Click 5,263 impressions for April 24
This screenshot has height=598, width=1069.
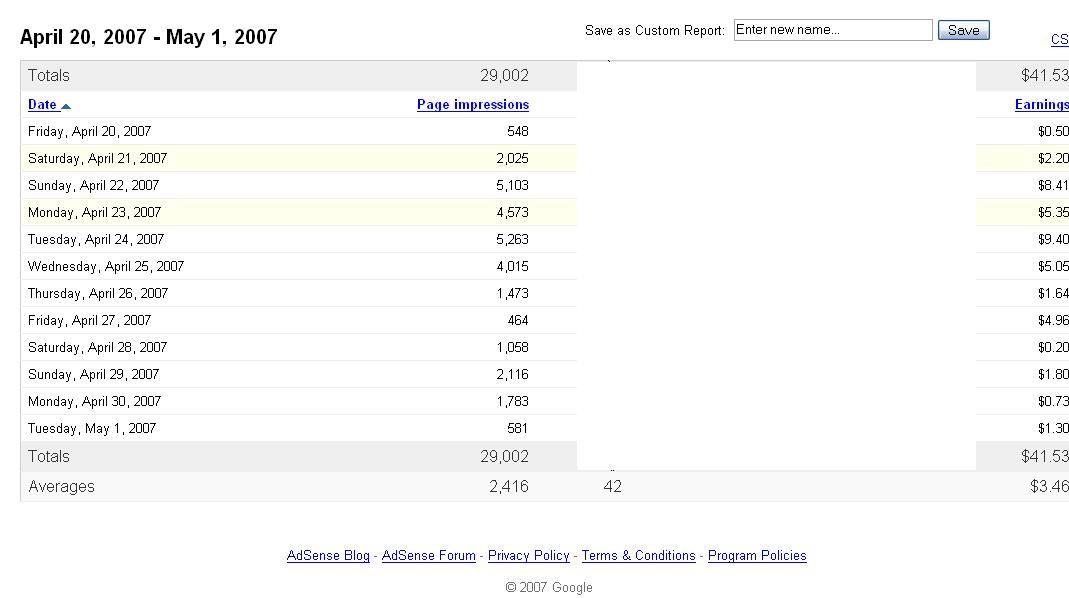click(512, 239)
